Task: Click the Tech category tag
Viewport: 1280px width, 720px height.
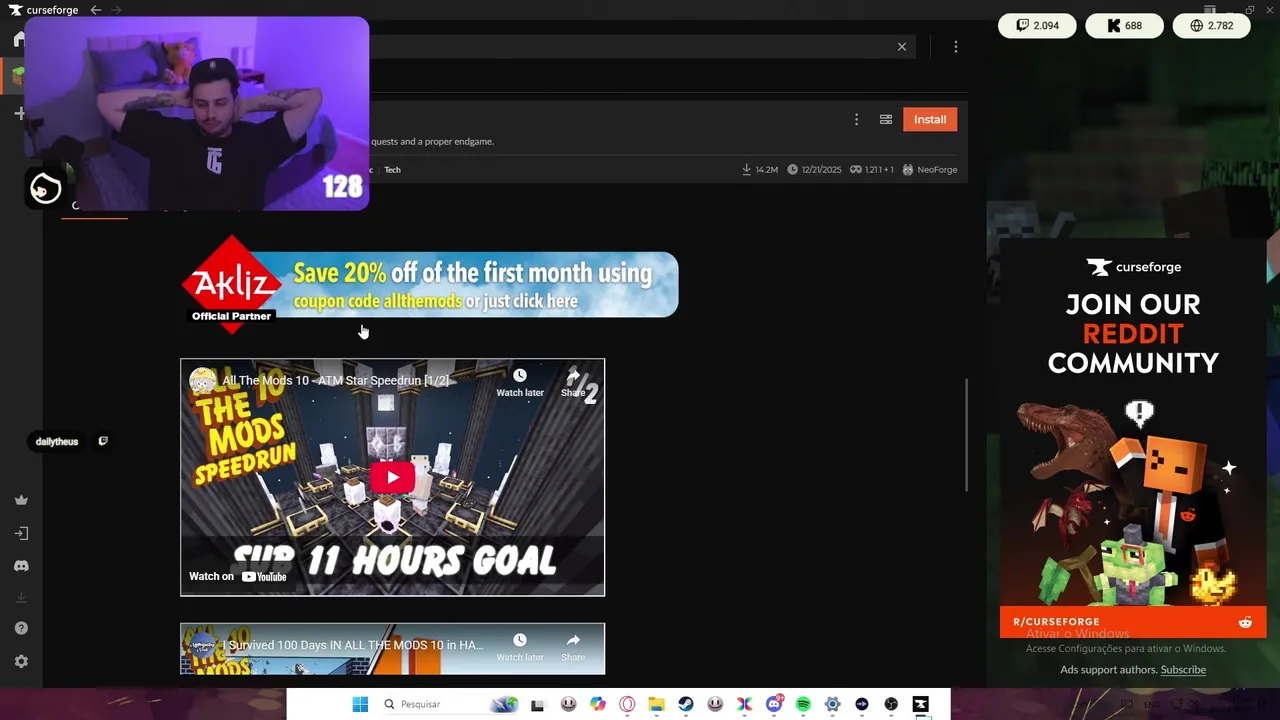Action: point(392,170)
